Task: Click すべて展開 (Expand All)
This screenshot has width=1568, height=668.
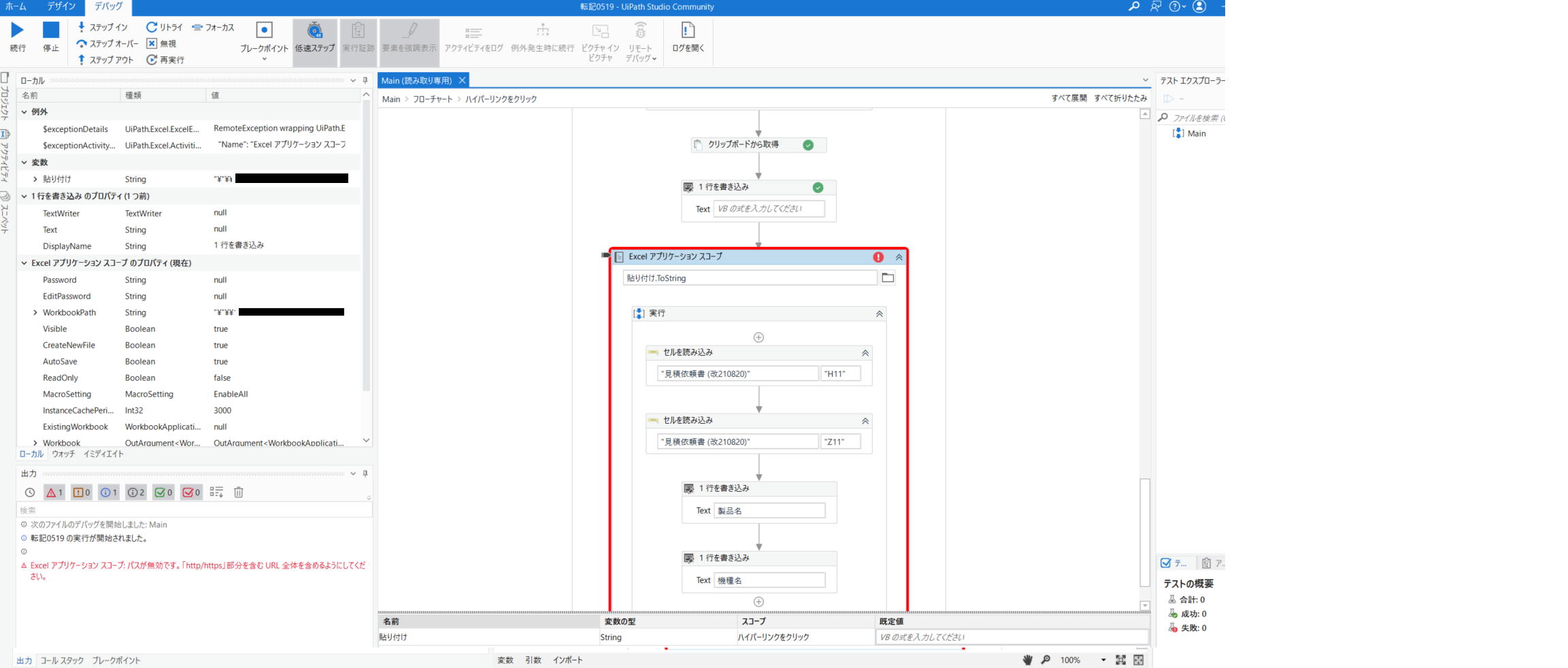Action: [1069, 98]
